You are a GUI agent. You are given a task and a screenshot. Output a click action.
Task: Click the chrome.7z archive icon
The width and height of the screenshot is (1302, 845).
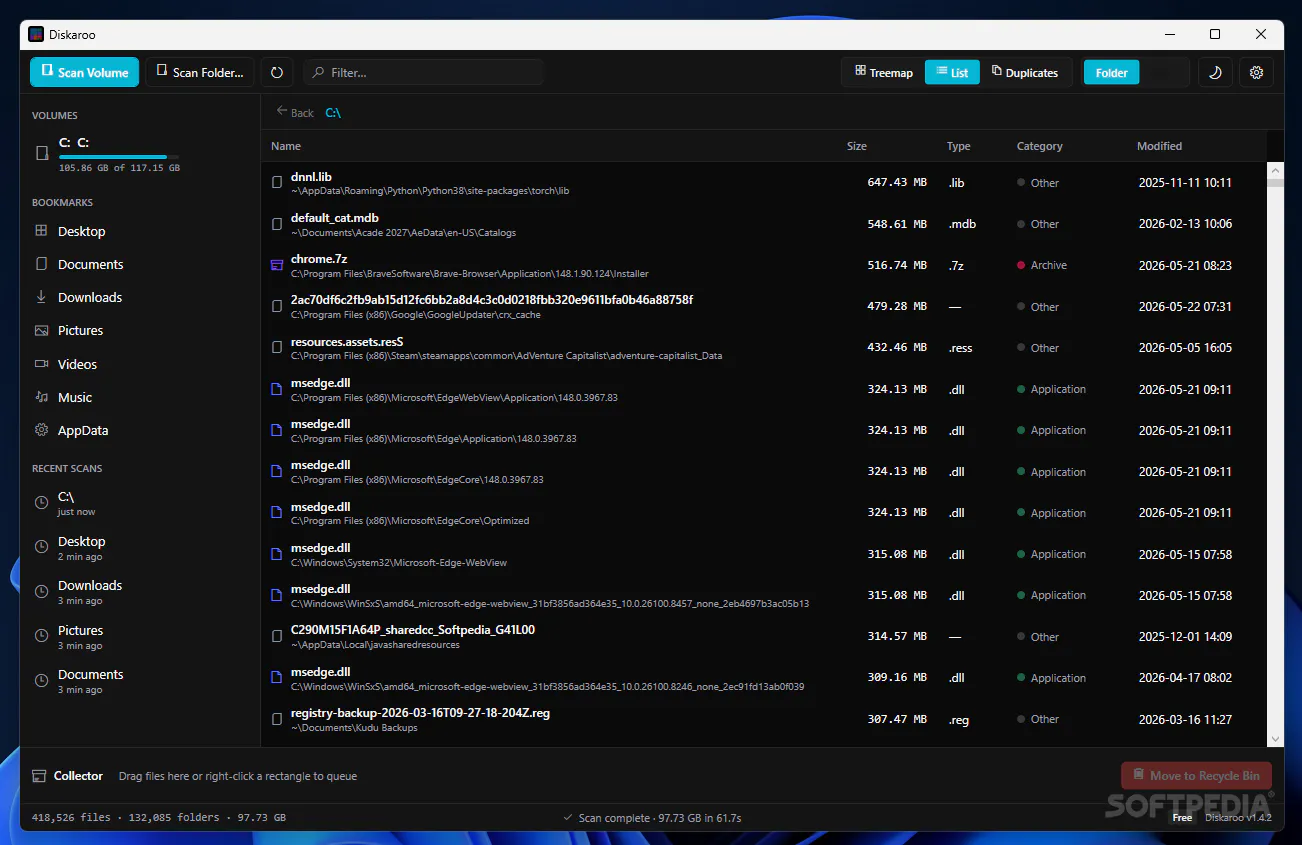point(277,265)
